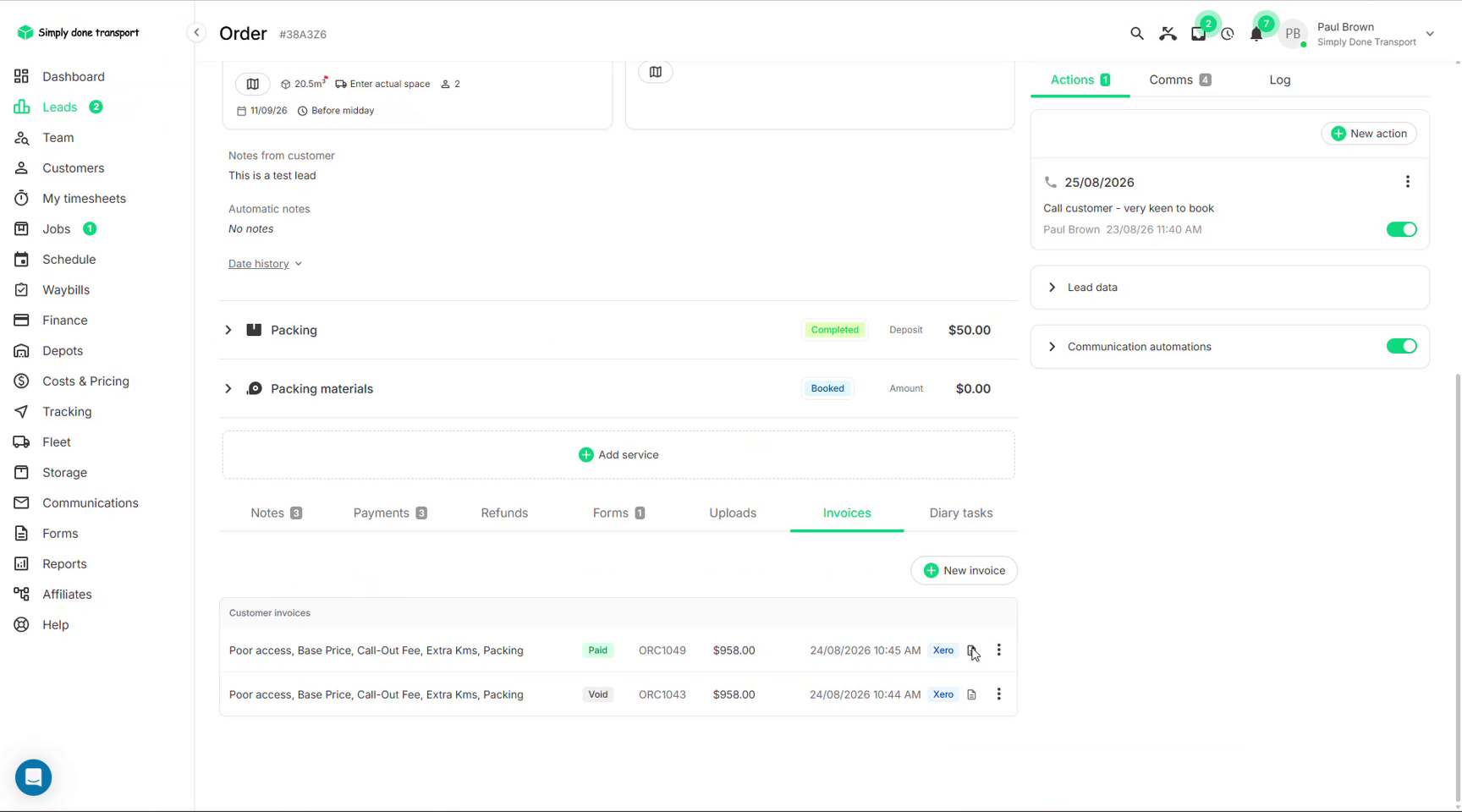This screenshot has width=1462, height=812.
Task: Open the clock history icon in header
Action: tap(1228, 34)
